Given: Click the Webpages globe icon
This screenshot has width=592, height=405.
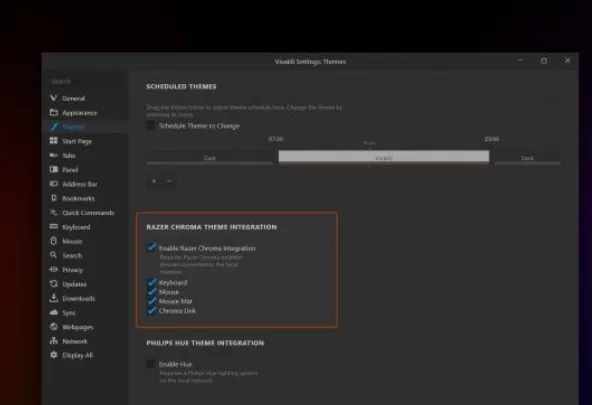Looking at the screenshot, I should (54, 327).
